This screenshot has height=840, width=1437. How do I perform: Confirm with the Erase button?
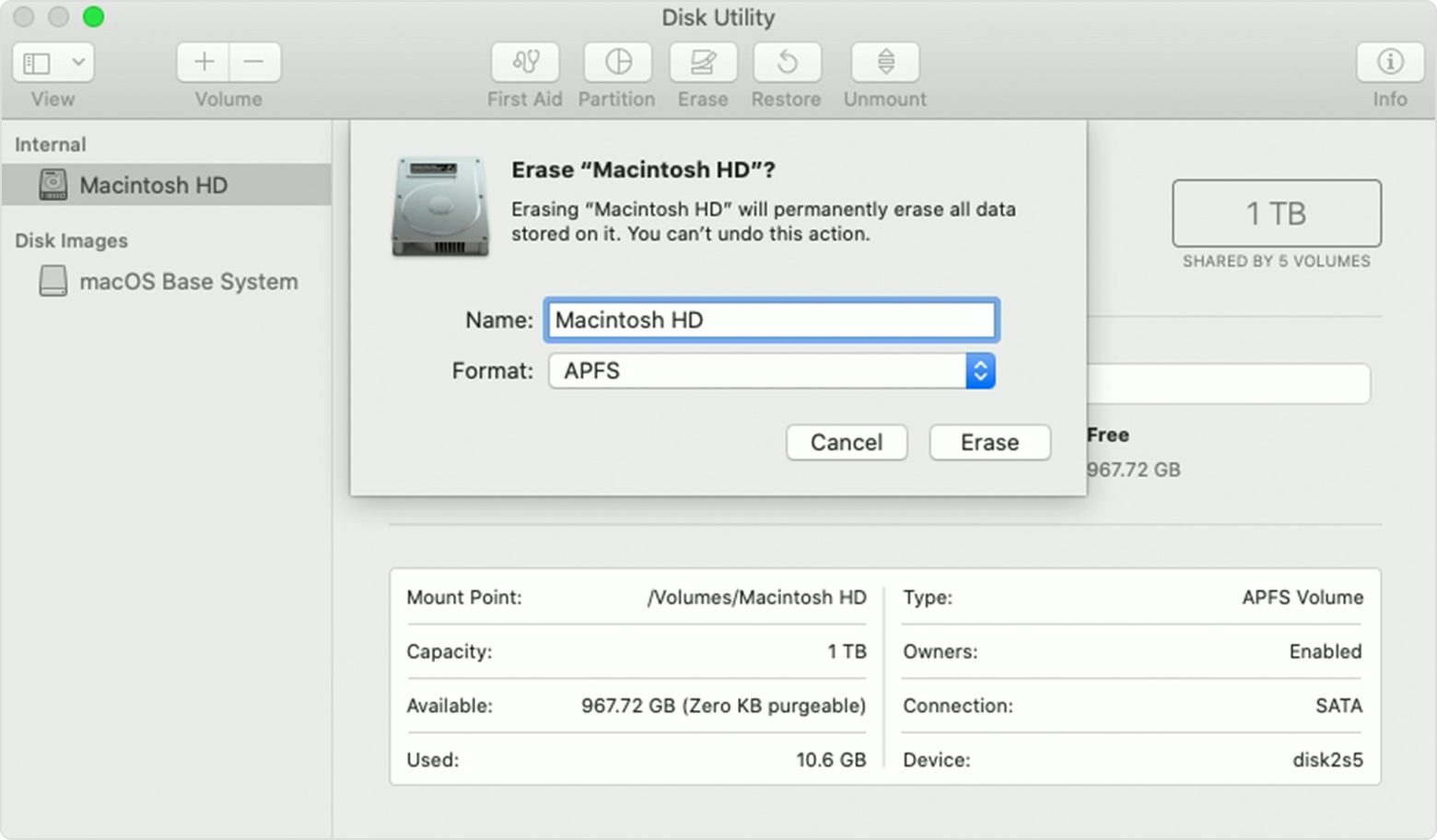pos(990,442)
